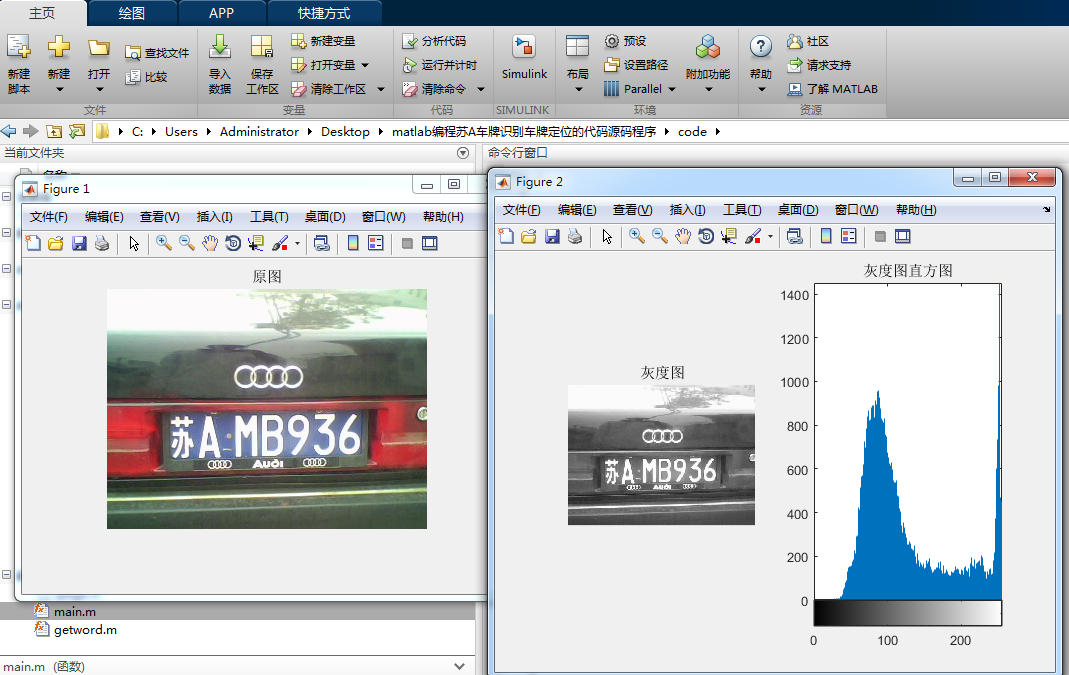Screen dimensions: 1069x675
Task: Select the Pan hand tool in Figure 1
Action: pos(210,243)
